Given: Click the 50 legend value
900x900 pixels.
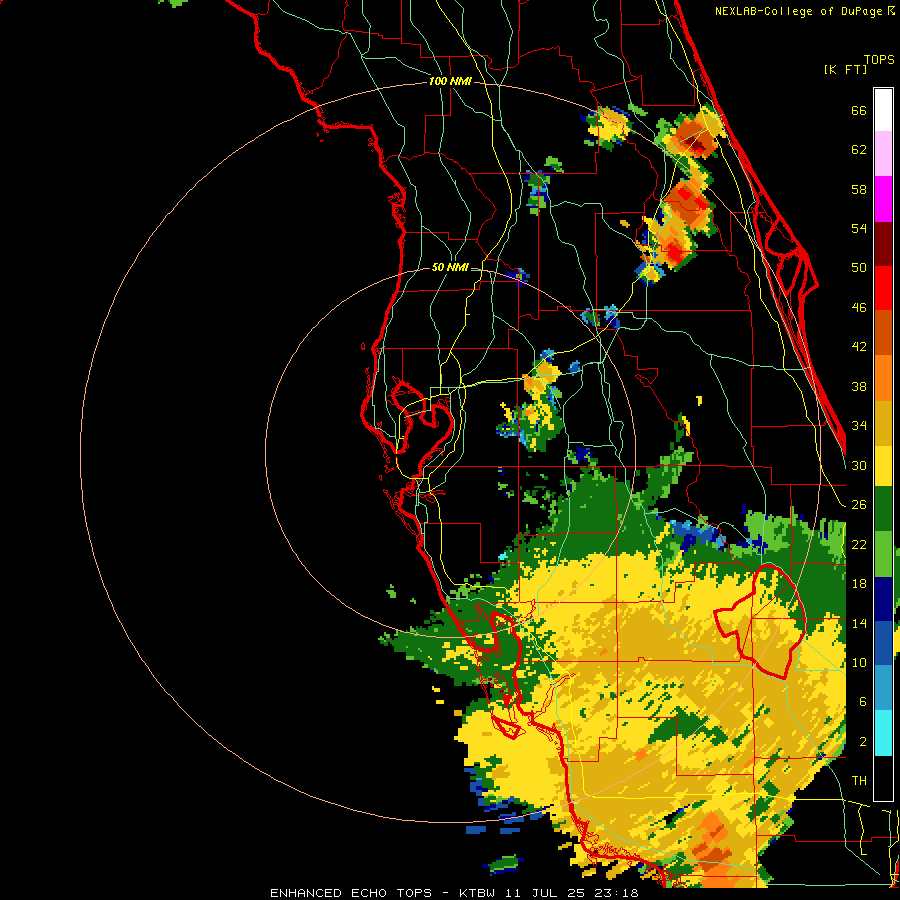Looking at the screenshot, I should coord(859,268).
